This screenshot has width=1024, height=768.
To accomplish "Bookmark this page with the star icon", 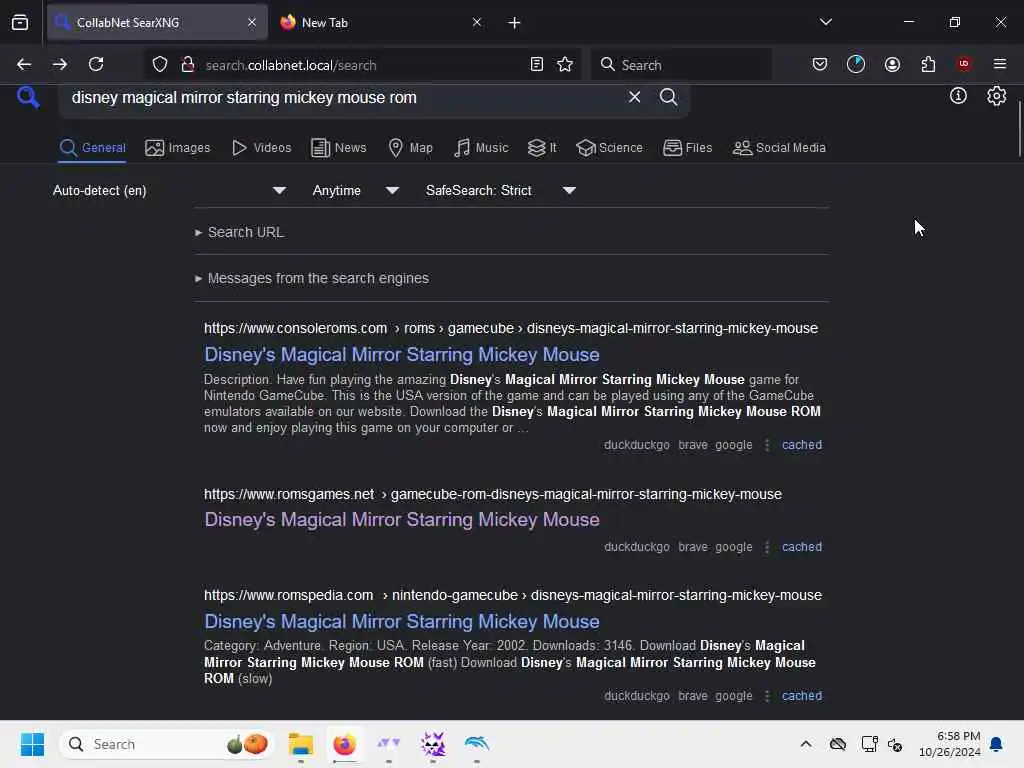I will point(565,64).
